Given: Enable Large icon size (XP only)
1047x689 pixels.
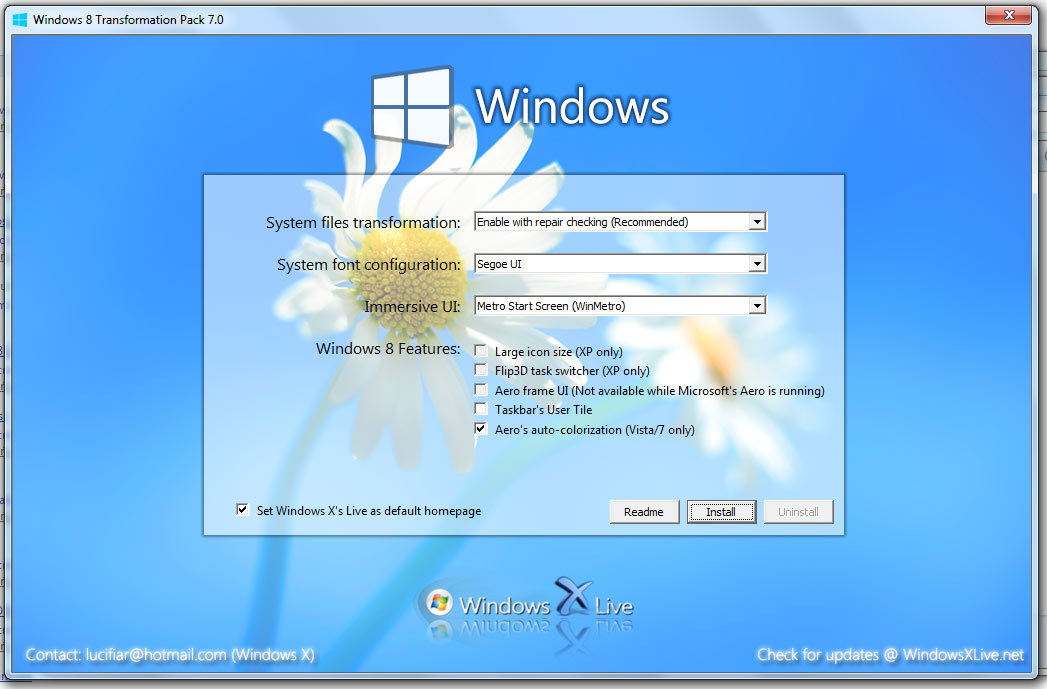Looking at the screenshot, I should [481, 351].
